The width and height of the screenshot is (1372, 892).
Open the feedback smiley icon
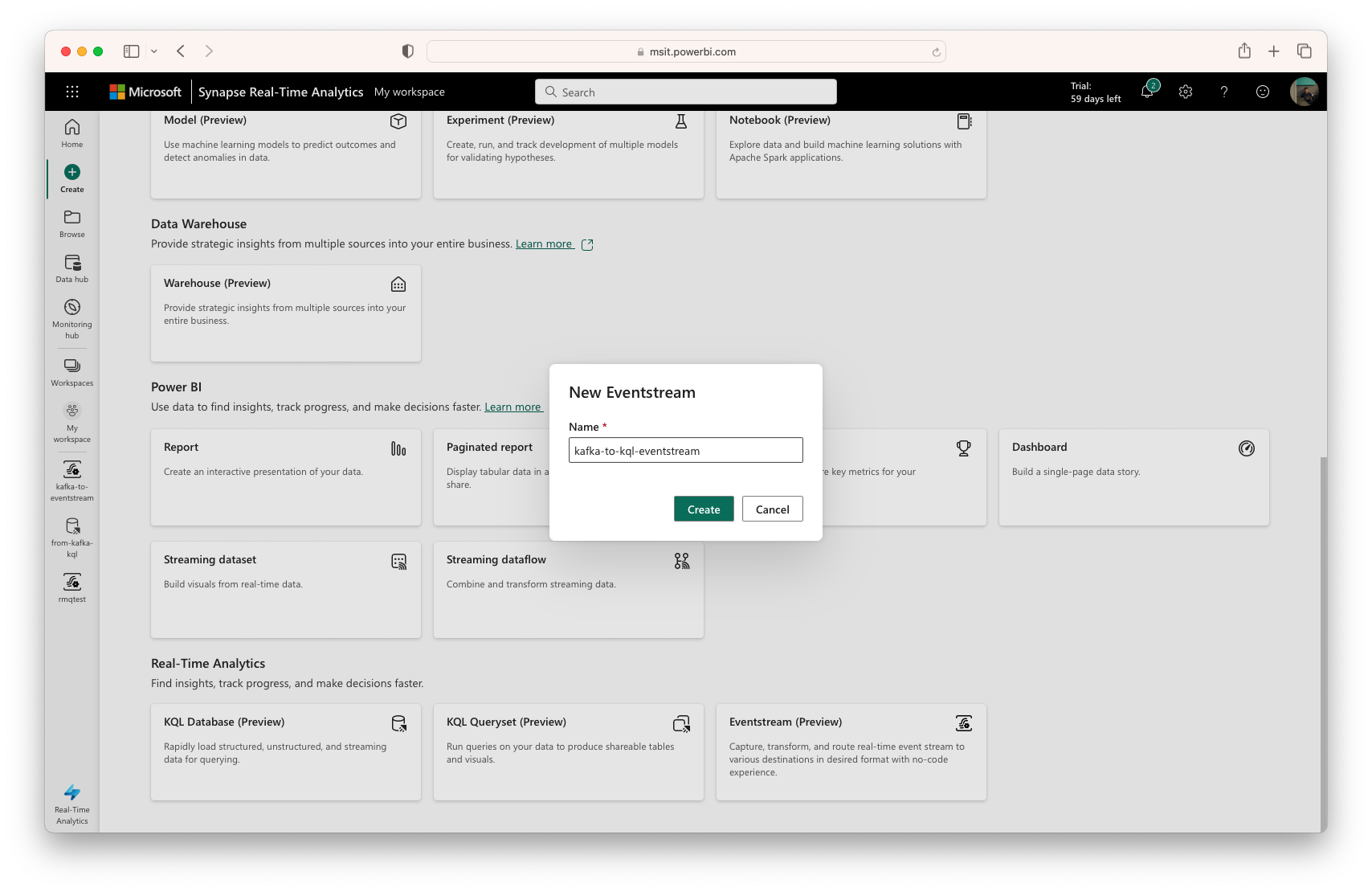tap(1262, 92)
